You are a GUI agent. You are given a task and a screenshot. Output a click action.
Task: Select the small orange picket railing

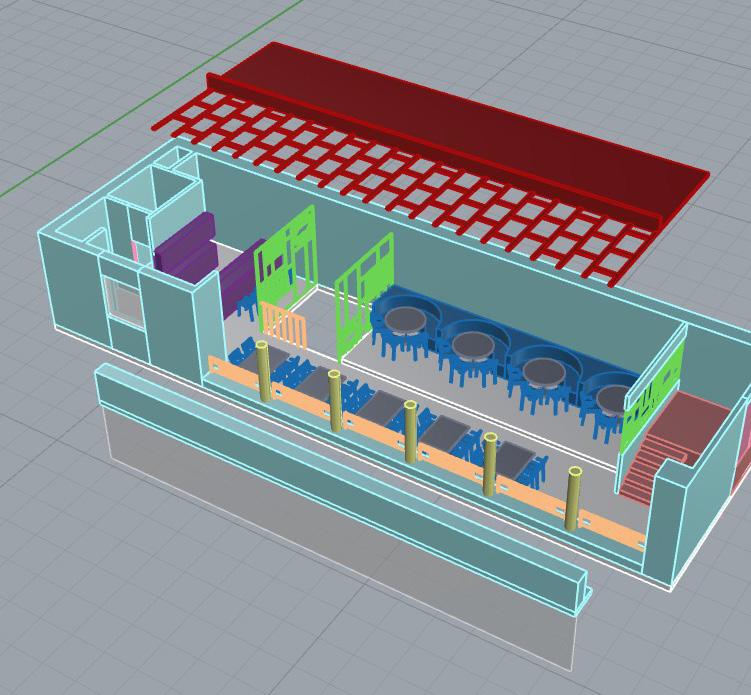point(284,326)
